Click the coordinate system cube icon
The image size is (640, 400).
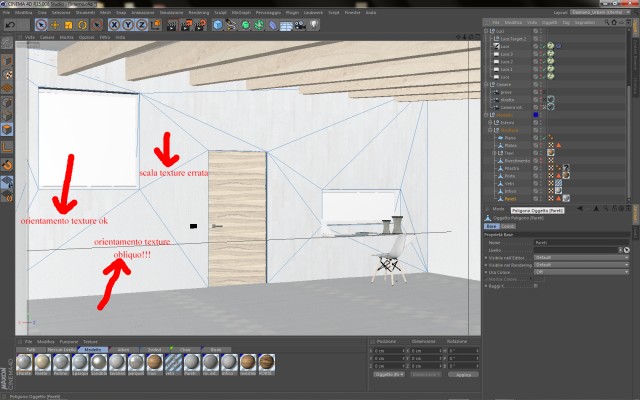point(156,25)
